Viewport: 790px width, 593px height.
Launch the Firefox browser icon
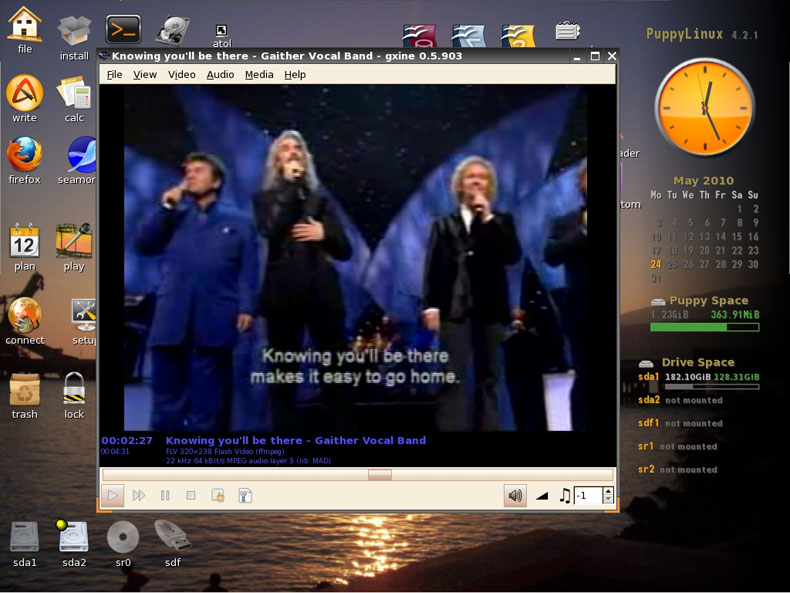tap(24, 160)
